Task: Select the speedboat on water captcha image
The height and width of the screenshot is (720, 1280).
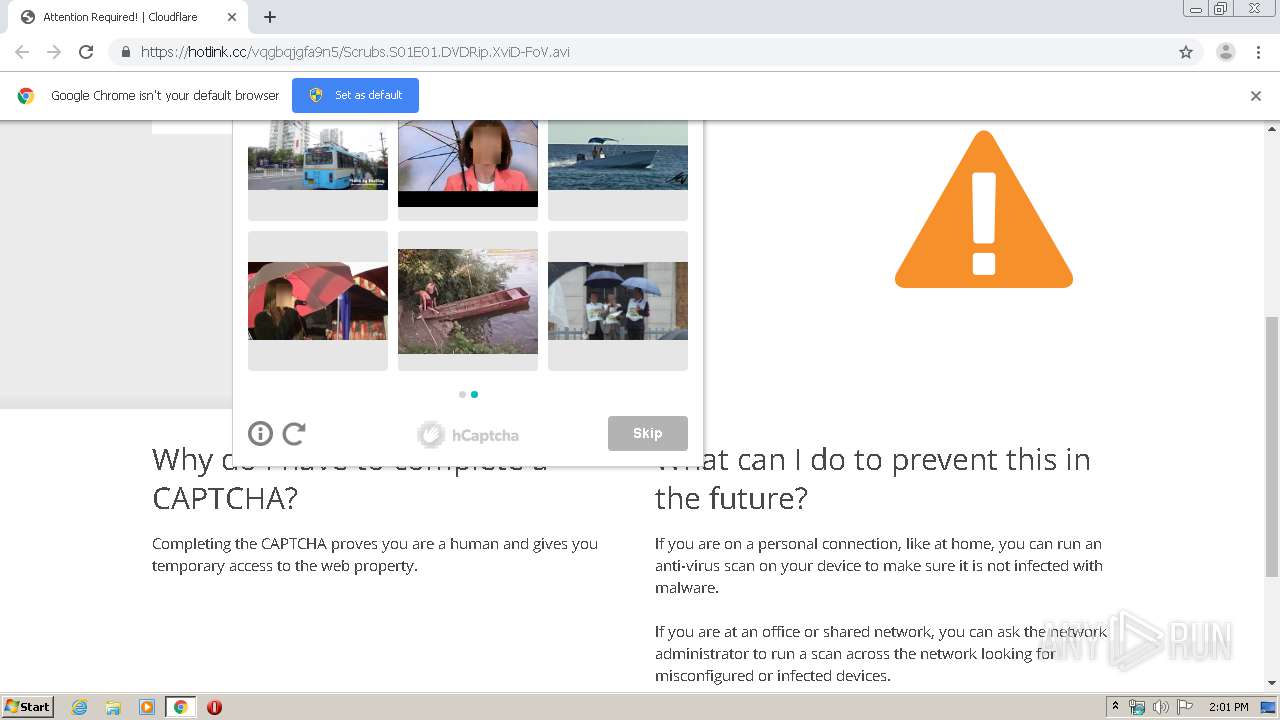Action: coord(618,155)
